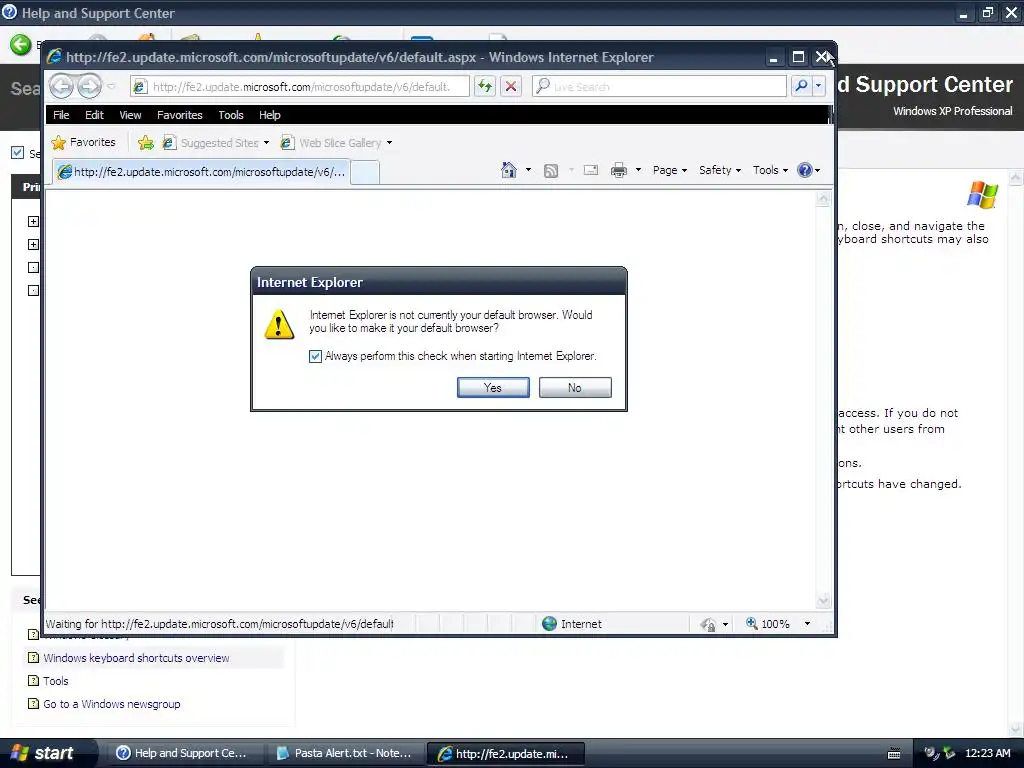The image size is (1024, 768).
Task: Click the Search magnifier button
Action: (801, 86)
